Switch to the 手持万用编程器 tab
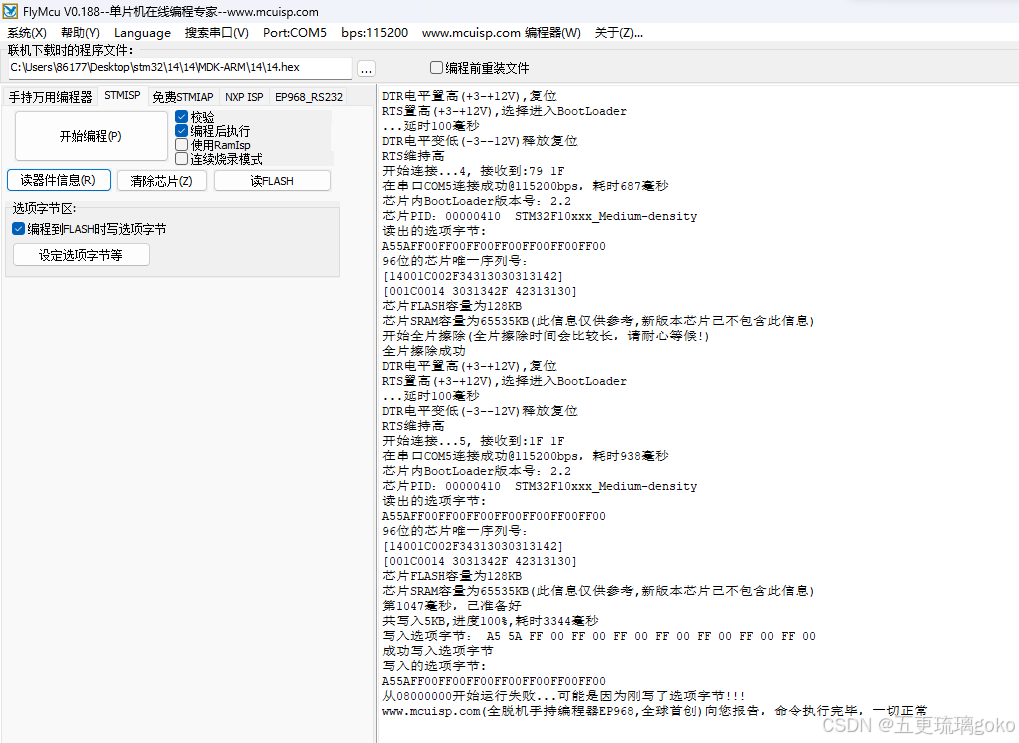Screen dimensions: 1019x743 tap(51, 97)
